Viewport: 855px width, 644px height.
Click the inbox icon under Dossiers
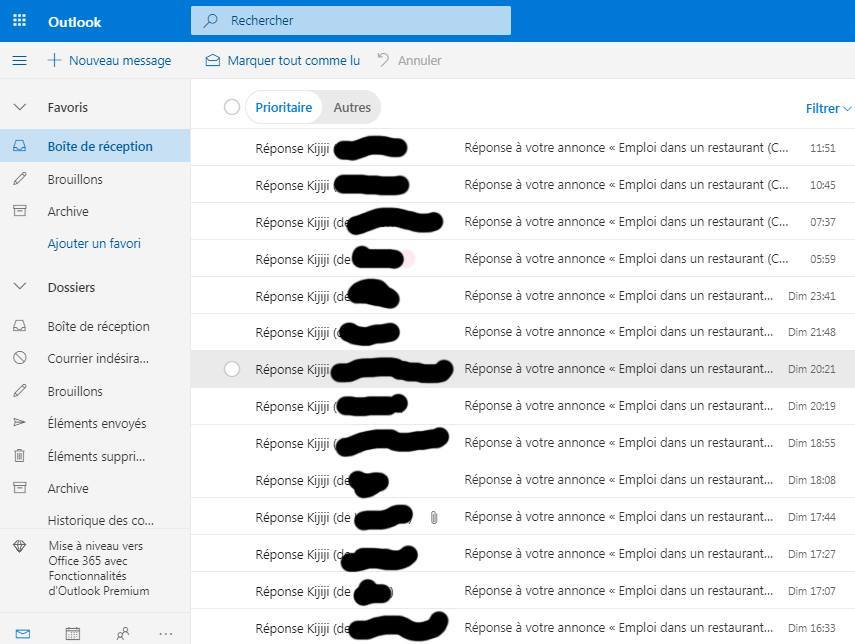click(x=20, y=326)
